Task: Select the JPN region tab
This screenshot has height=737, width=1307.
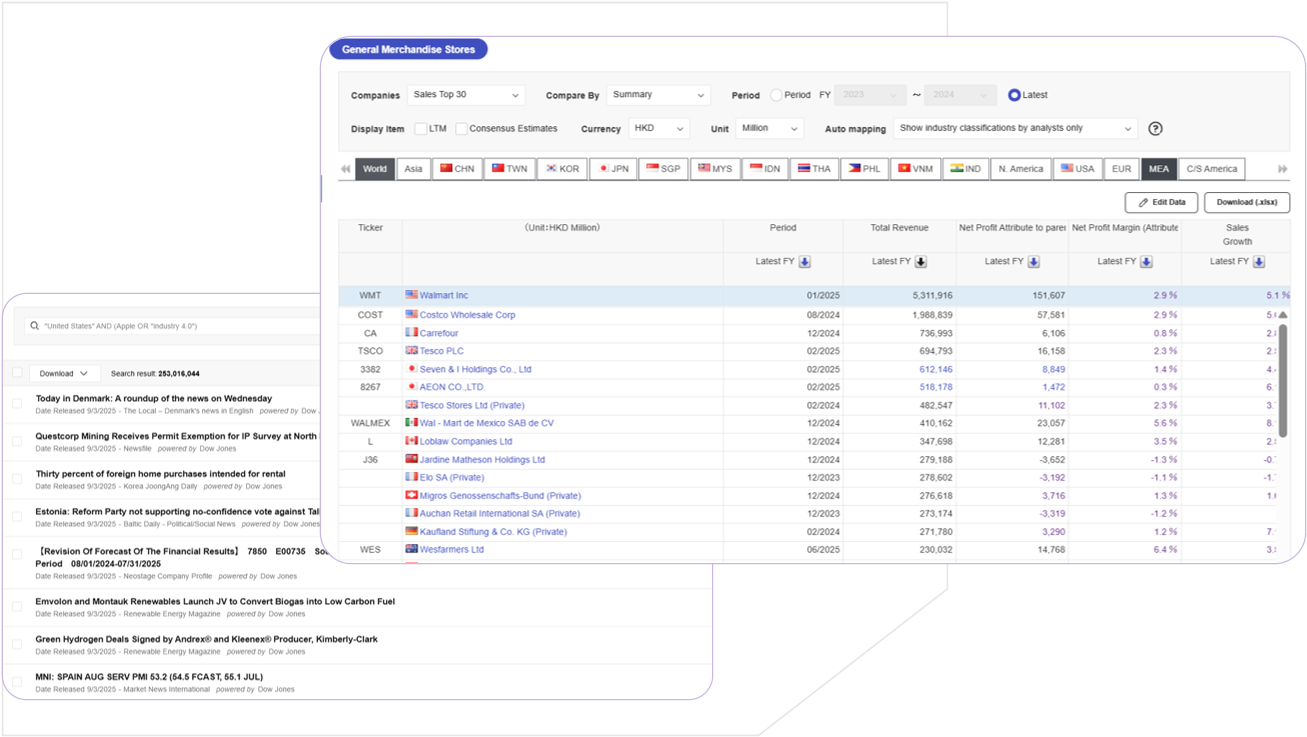Action: [x=613, y=169]
